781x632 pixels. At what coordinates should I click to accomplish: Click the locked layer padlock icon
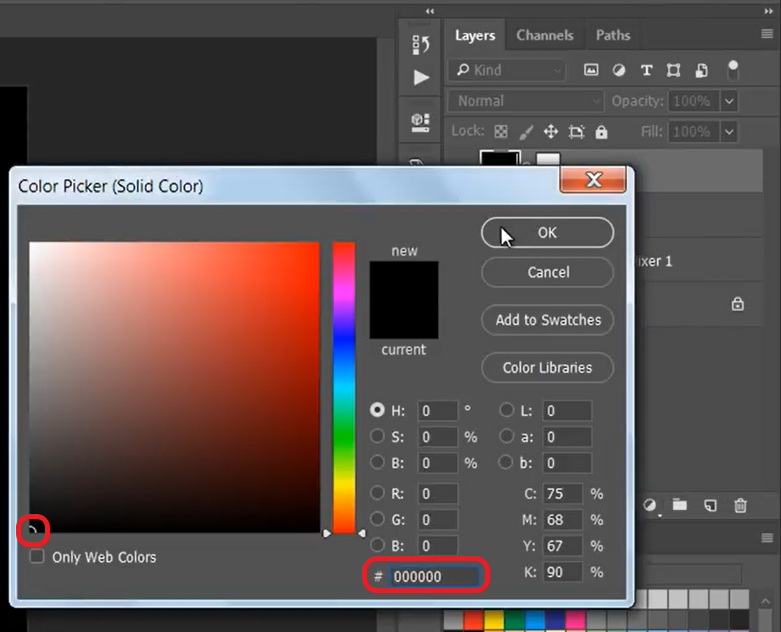tap(738, 304)
